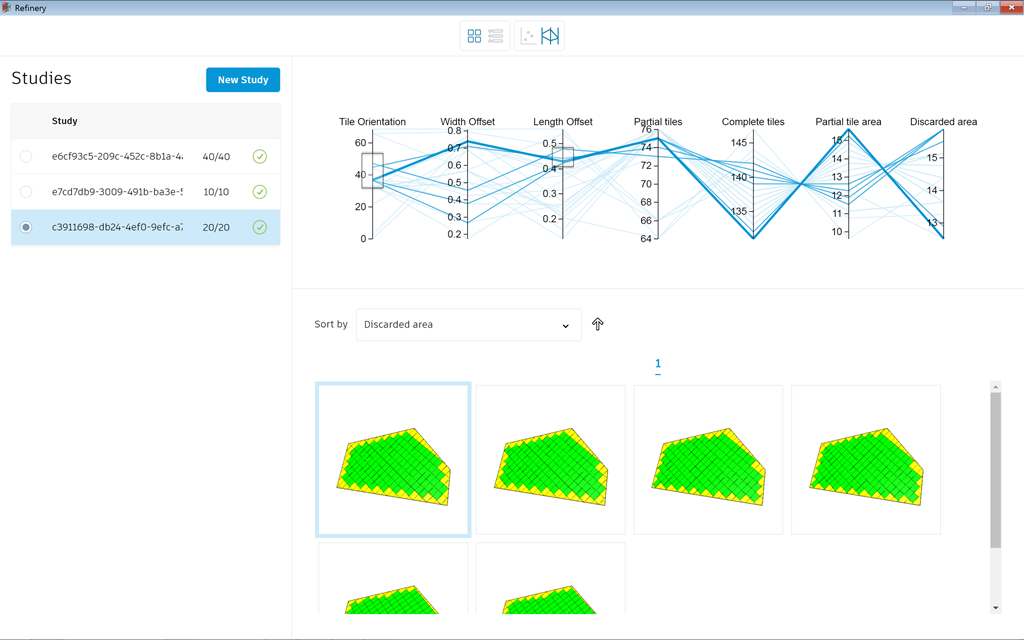Click the Length Offset axis filter box

tap(563, 157)
